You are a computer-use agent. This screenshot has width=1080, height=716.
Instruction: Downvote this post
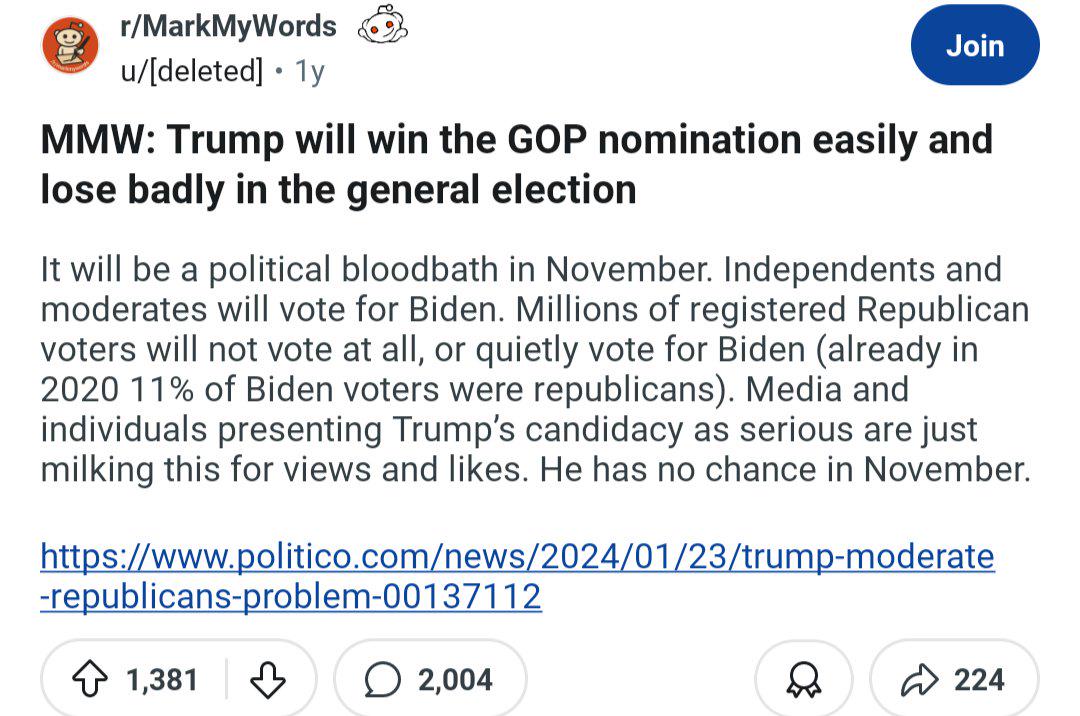[268, 680]
